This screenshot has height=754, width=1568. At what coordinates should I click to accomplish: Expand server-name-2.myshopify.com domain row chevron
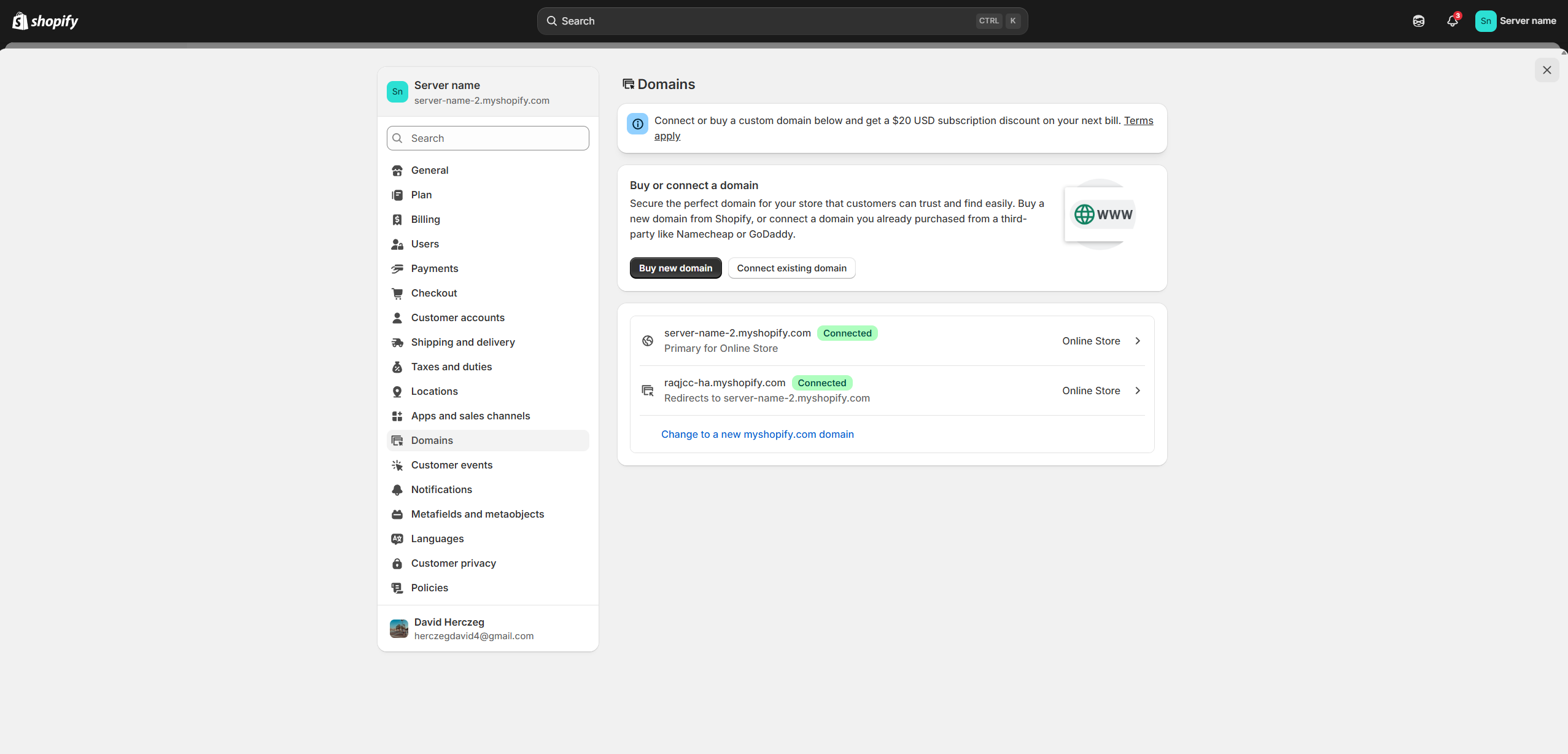1137,341
